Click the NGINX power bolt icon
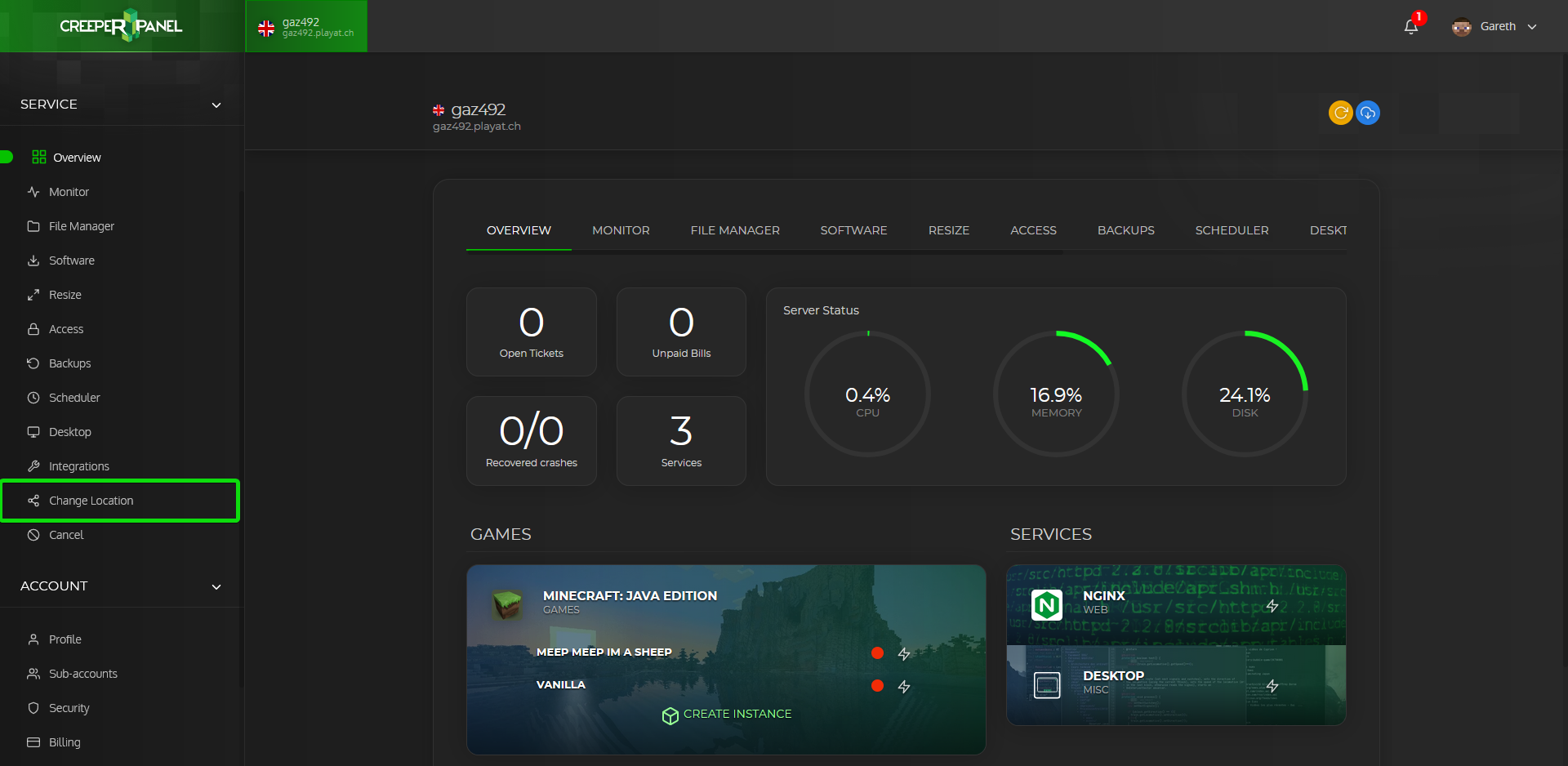This screenshot has height=766, width=1568. tap(1272, 606)
